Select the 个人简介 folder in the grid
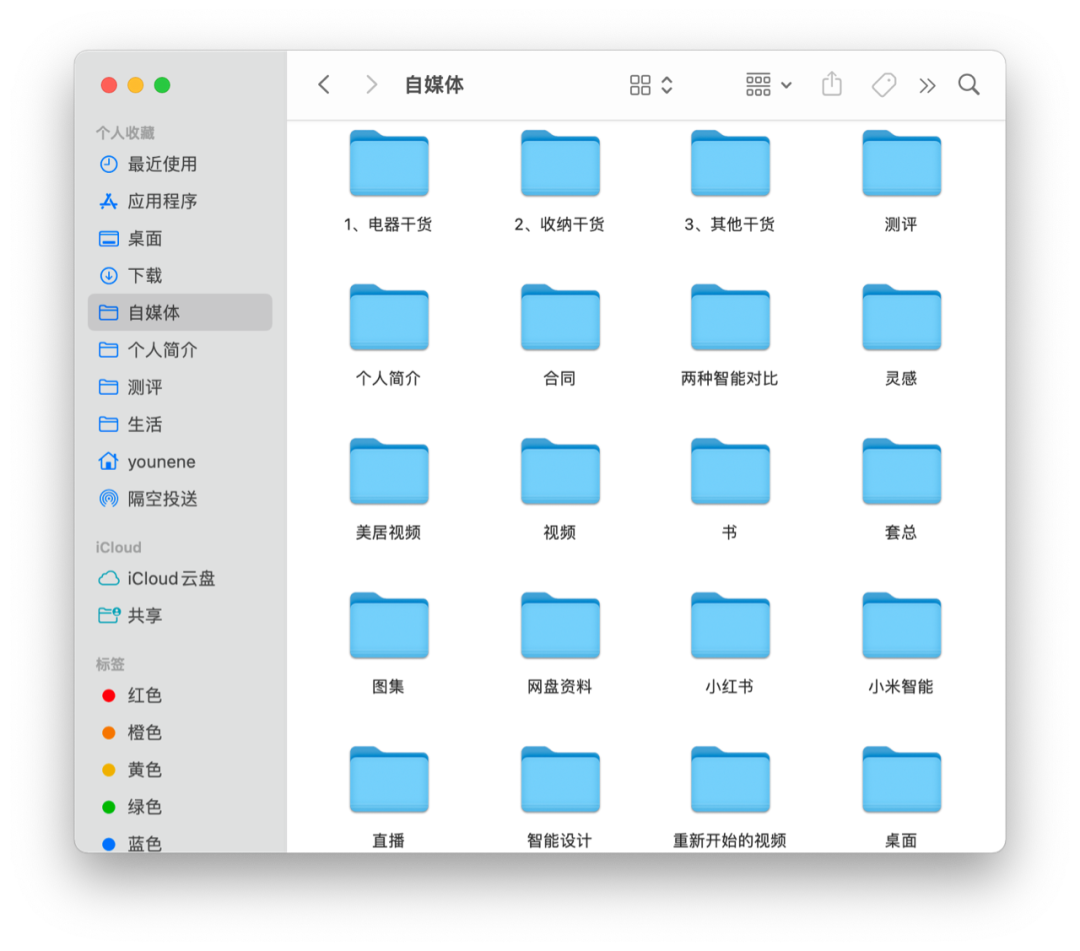 [x=389, y=317]
